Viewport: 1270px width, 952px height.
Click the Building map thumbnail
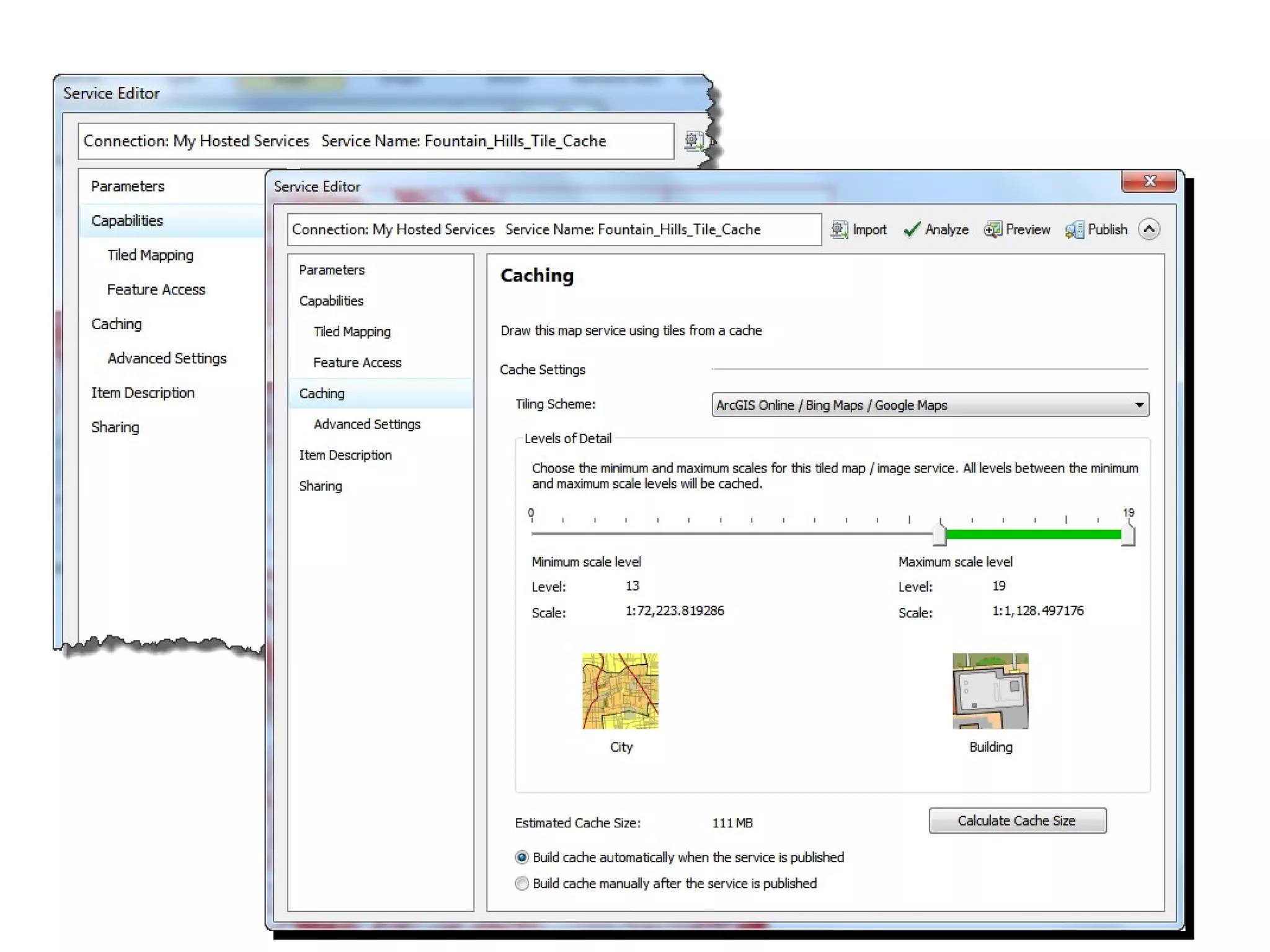pyautogui.click(x=990, y=690)
